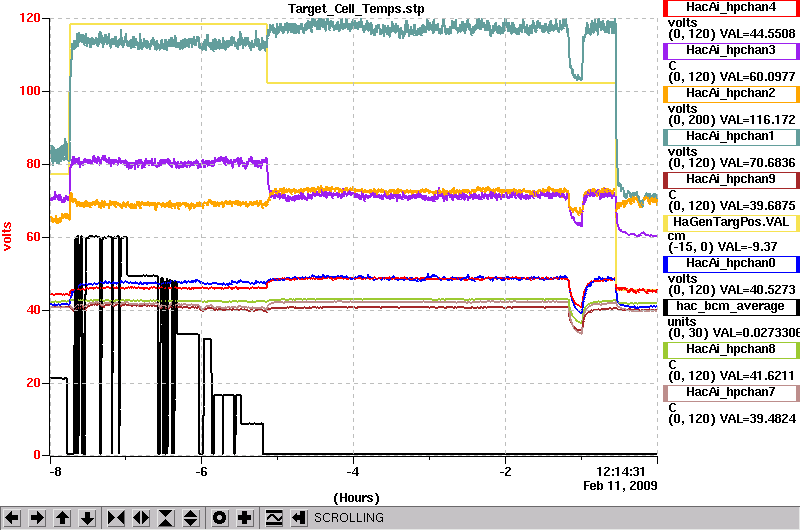The width and height of the screenshot is (800, 530).
Task: Click the plus crosshair toolbar button
Action: (x=244, y=518)
